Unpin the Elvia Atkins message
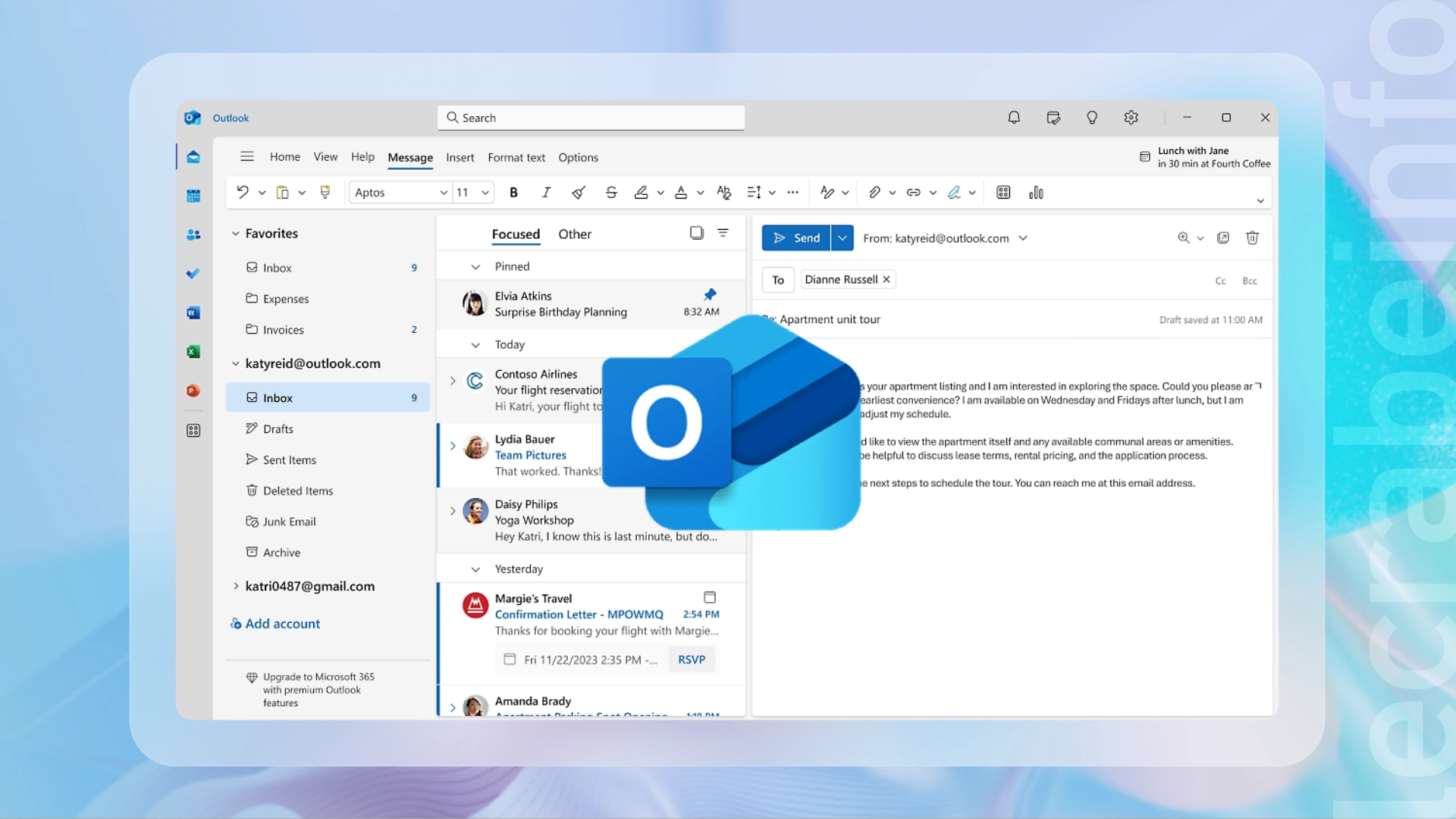This screenshot has height=819, width=1456. (x=710, y=294)
